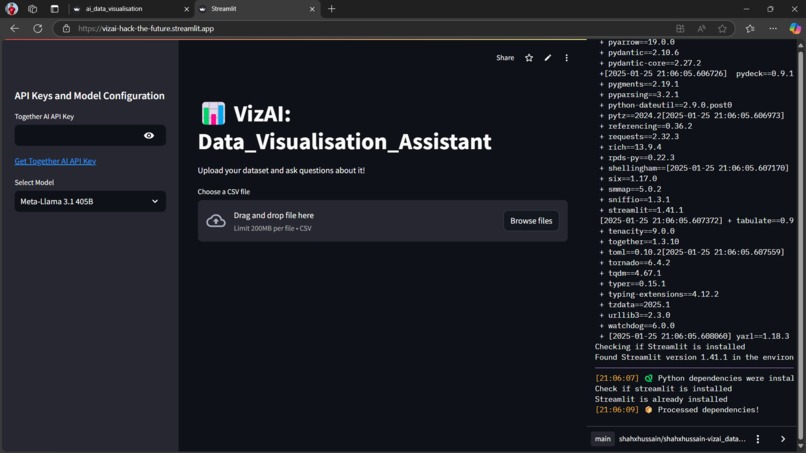This screenshot has height=453, width=806.
Task: Click the shahxhussain repository name
Action: (x=682, y=439)
